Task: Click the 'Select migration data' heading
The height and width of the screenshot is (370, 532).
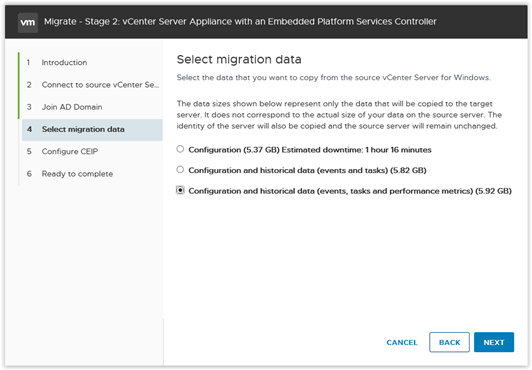Action: 239,60
